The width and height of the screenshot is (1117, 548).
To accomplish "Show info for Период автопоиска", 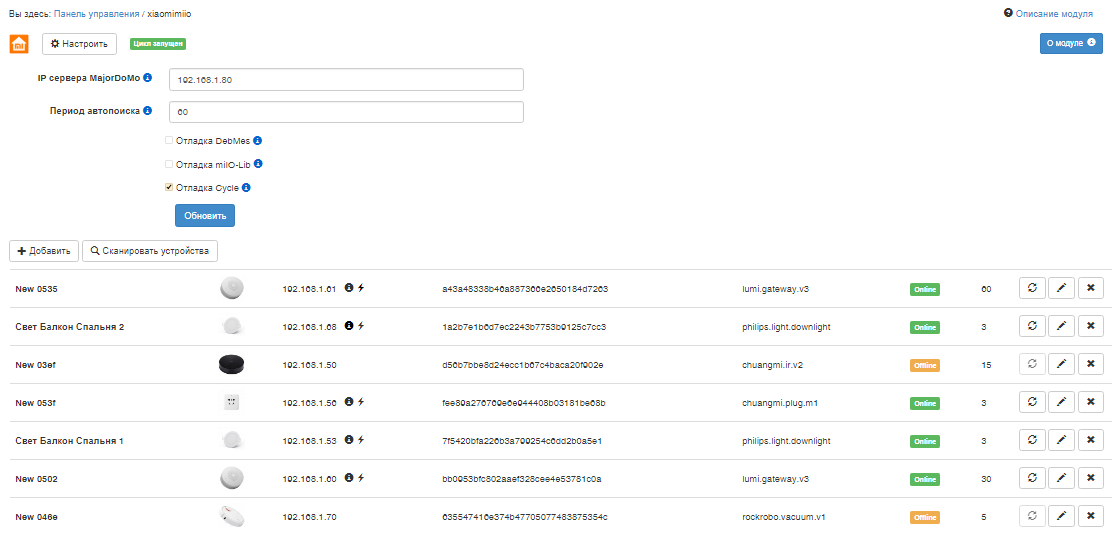I will pos(147,110).
